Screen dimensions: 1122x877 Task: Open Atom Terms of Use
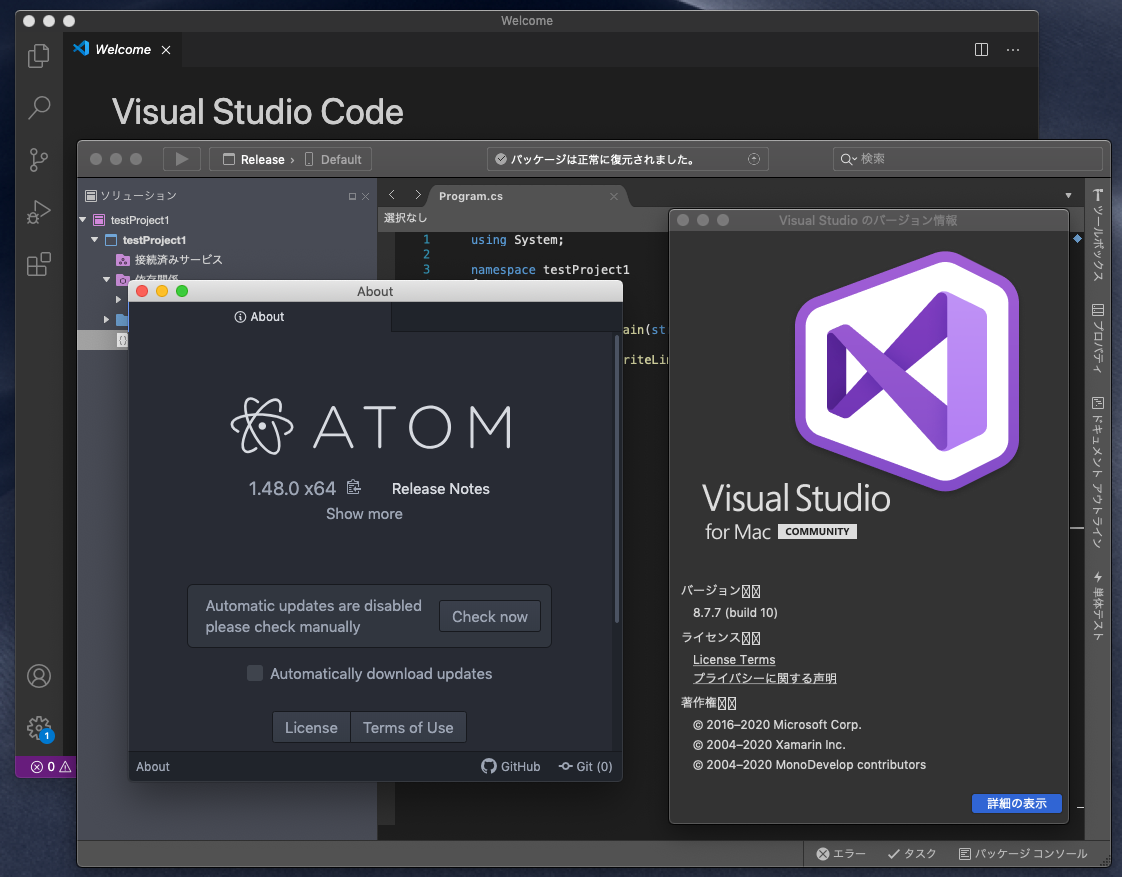pyautogui.click(x=408, y=727)
